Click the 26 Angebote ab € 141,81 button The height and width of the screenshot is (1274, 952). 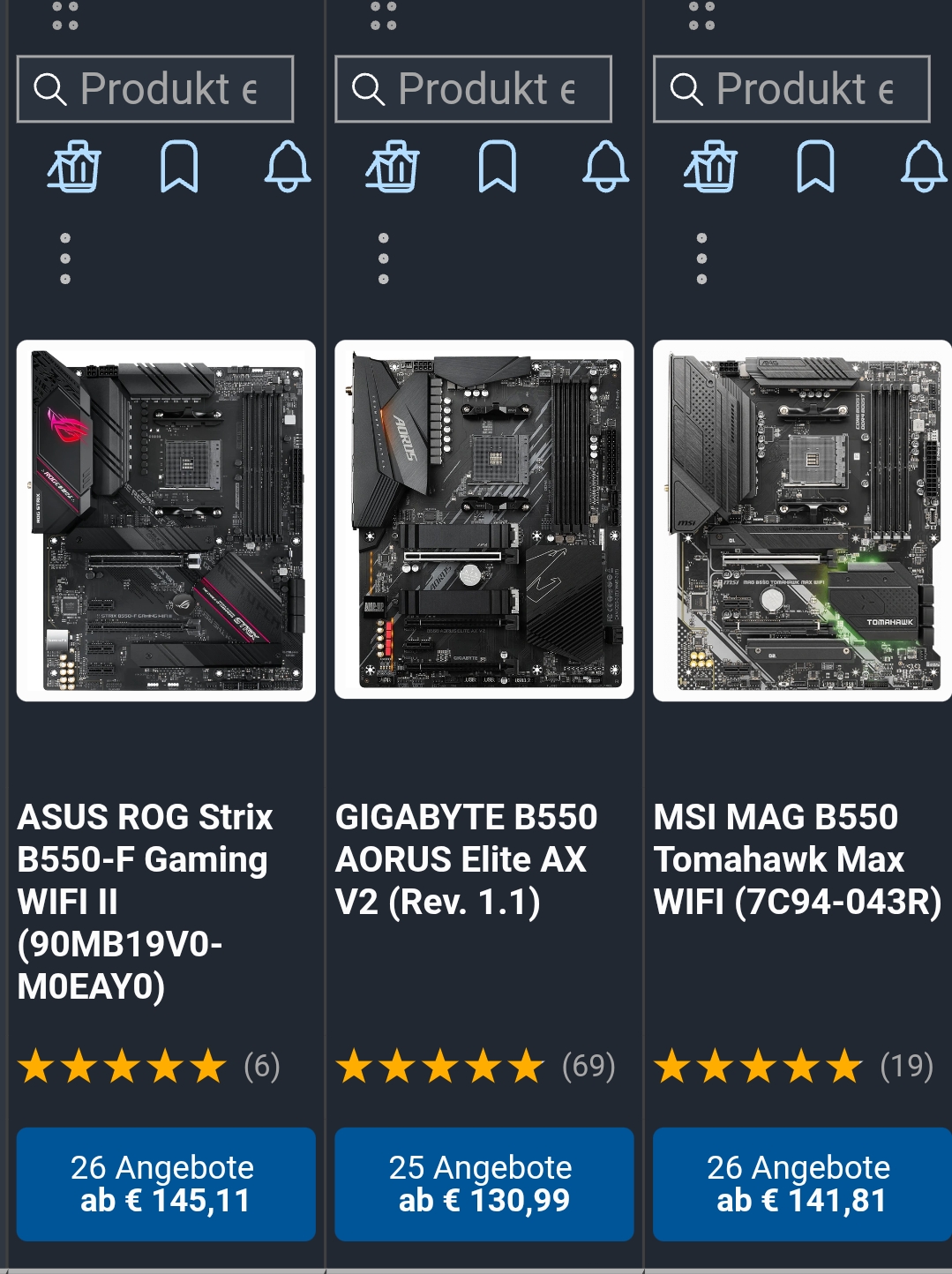pyautogui.click(x=802, y=1184)
